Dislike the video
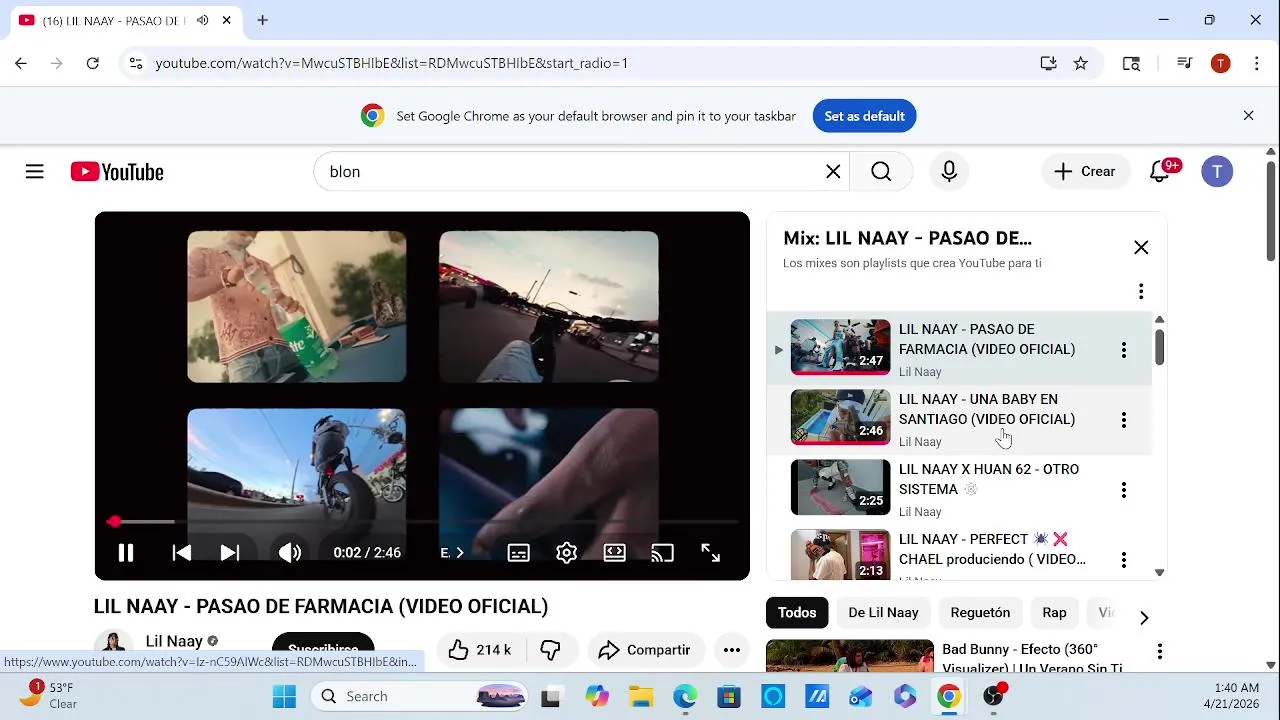This screenshot has height=720, width=1280. click(550, 650)
